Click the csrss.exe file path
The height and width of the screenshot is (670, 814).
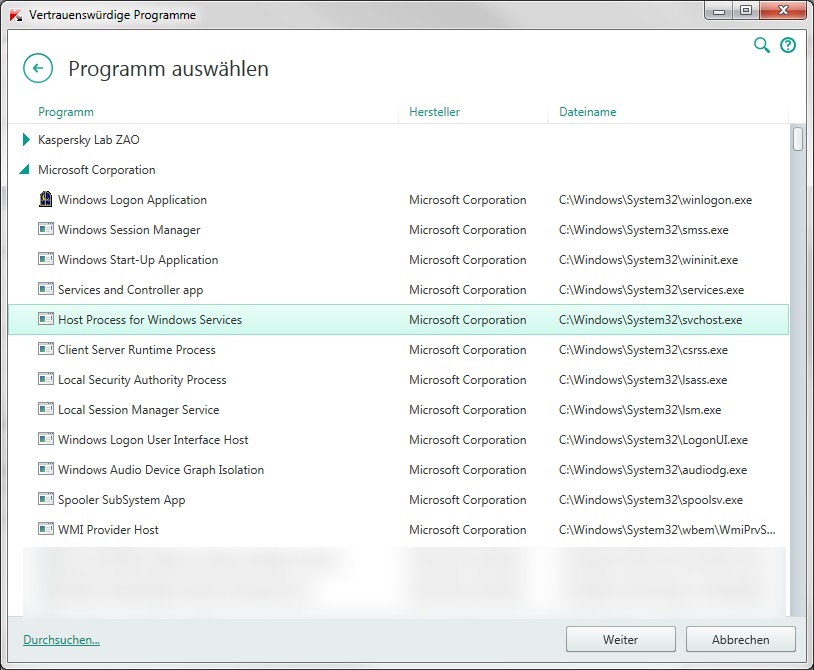tap(643, 350)
